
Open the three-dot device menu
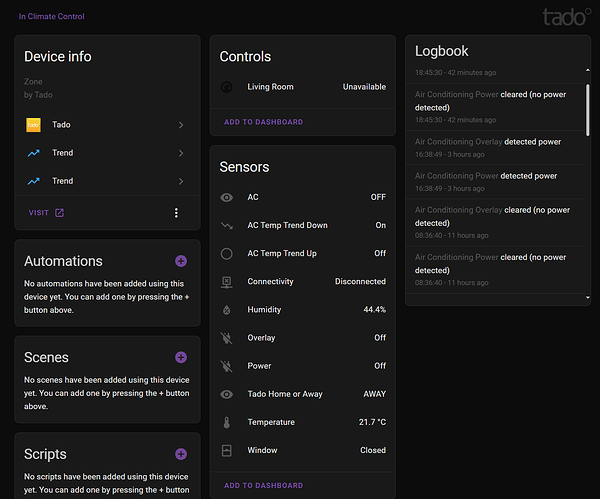(x=176, y=213)
